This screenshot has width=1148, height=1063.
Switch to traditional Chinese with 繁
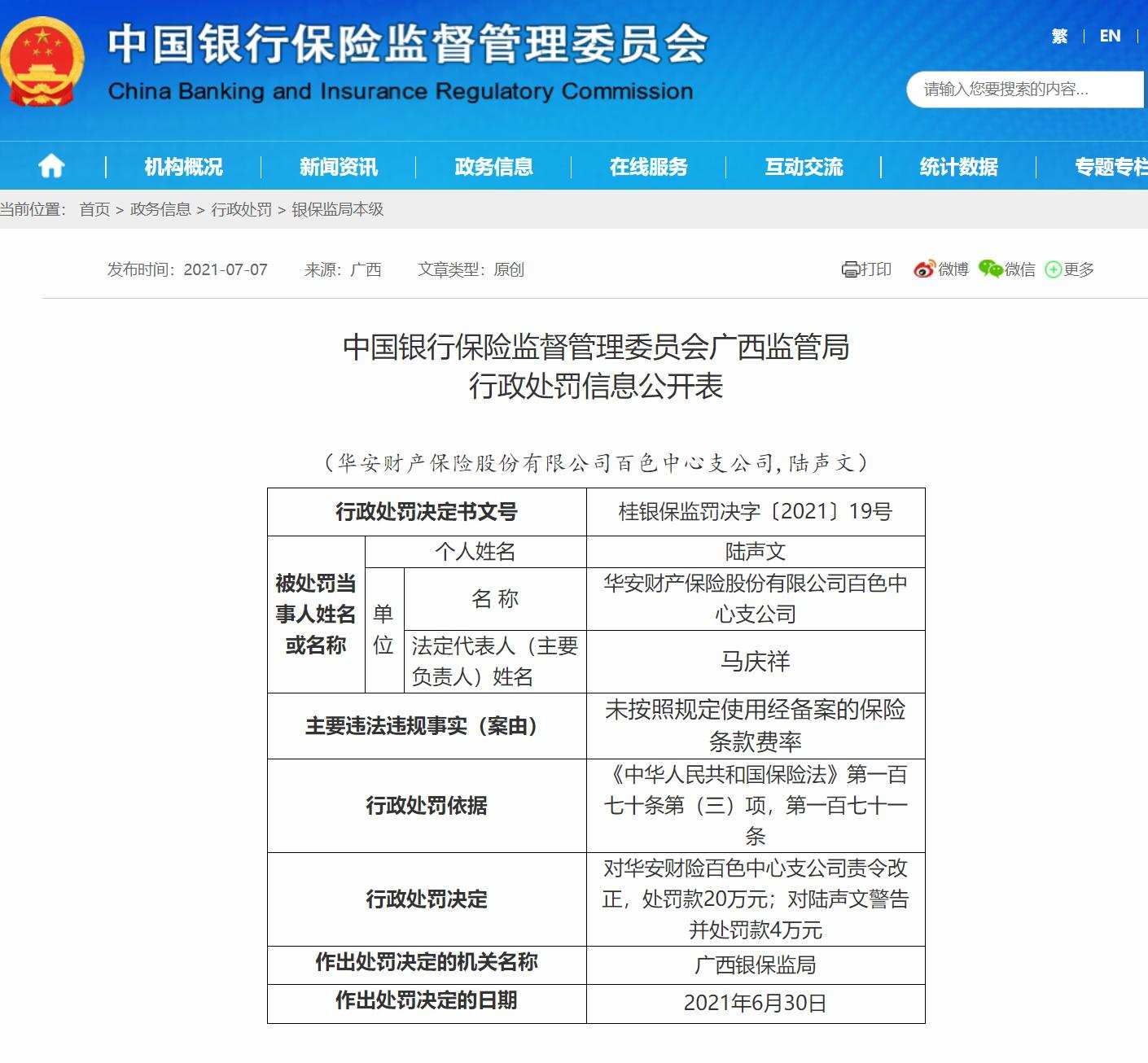pyautogui.click(x=1059, y=36)
